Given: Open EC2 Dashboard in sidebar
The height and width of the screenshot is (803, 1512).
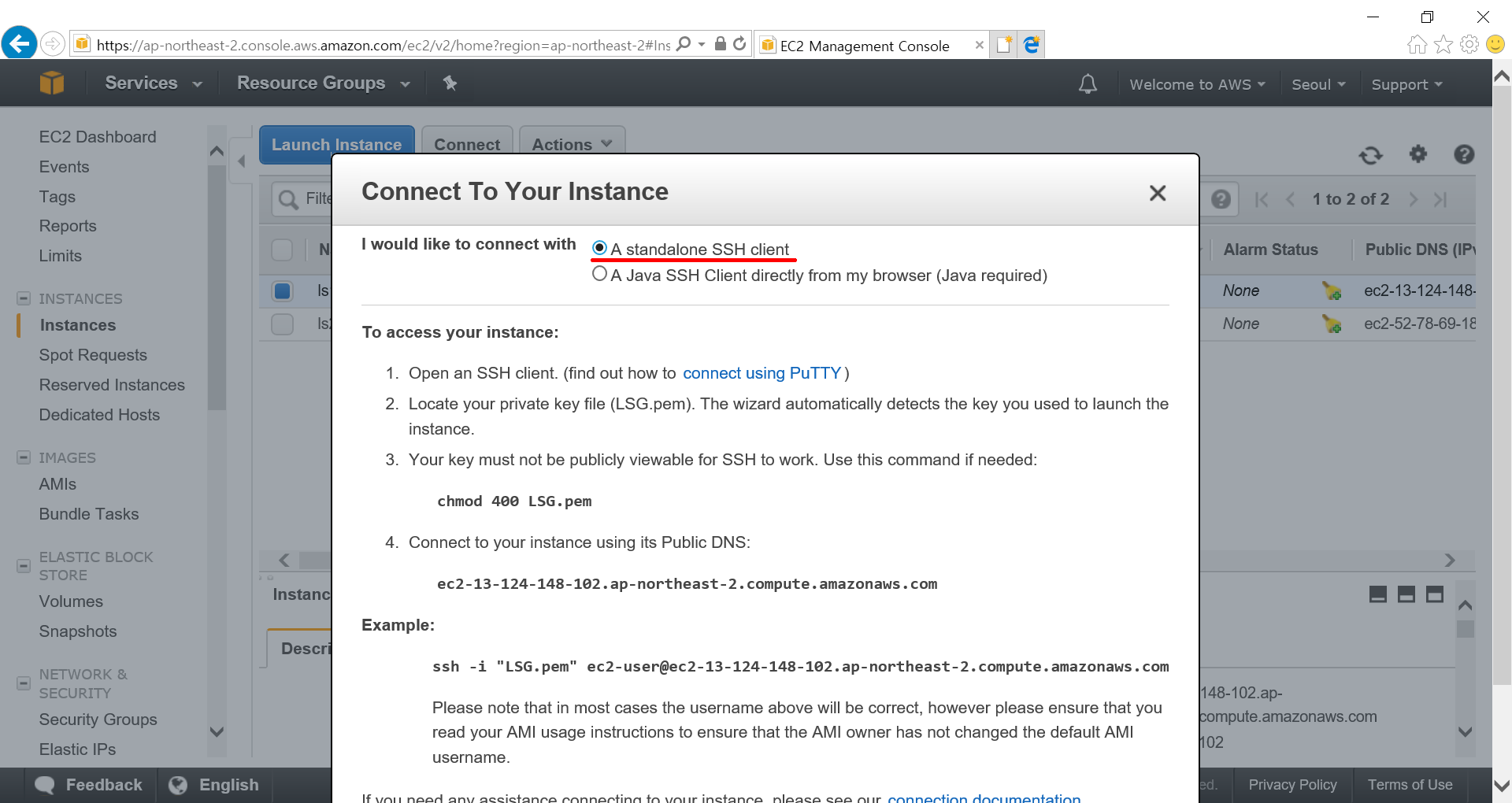Looking at the screenshot, I should pos(98,137).
